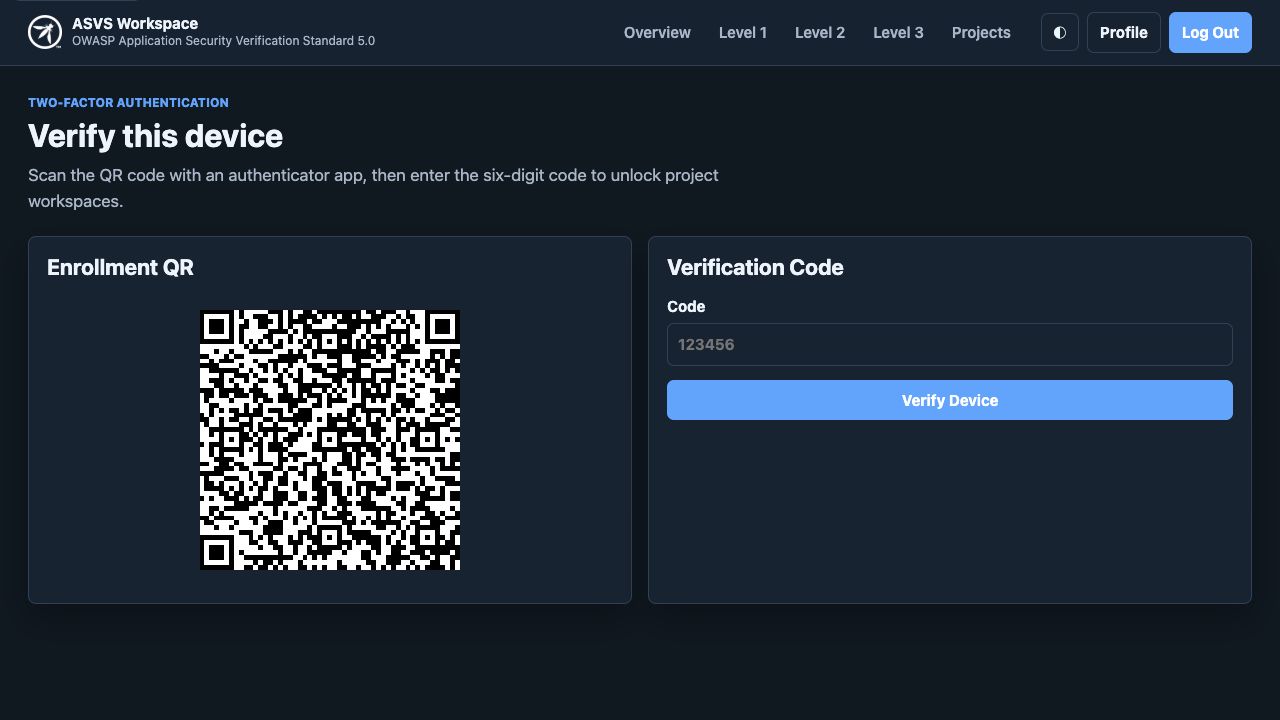Click the ASVS Workspace title link

coord(135,23)
